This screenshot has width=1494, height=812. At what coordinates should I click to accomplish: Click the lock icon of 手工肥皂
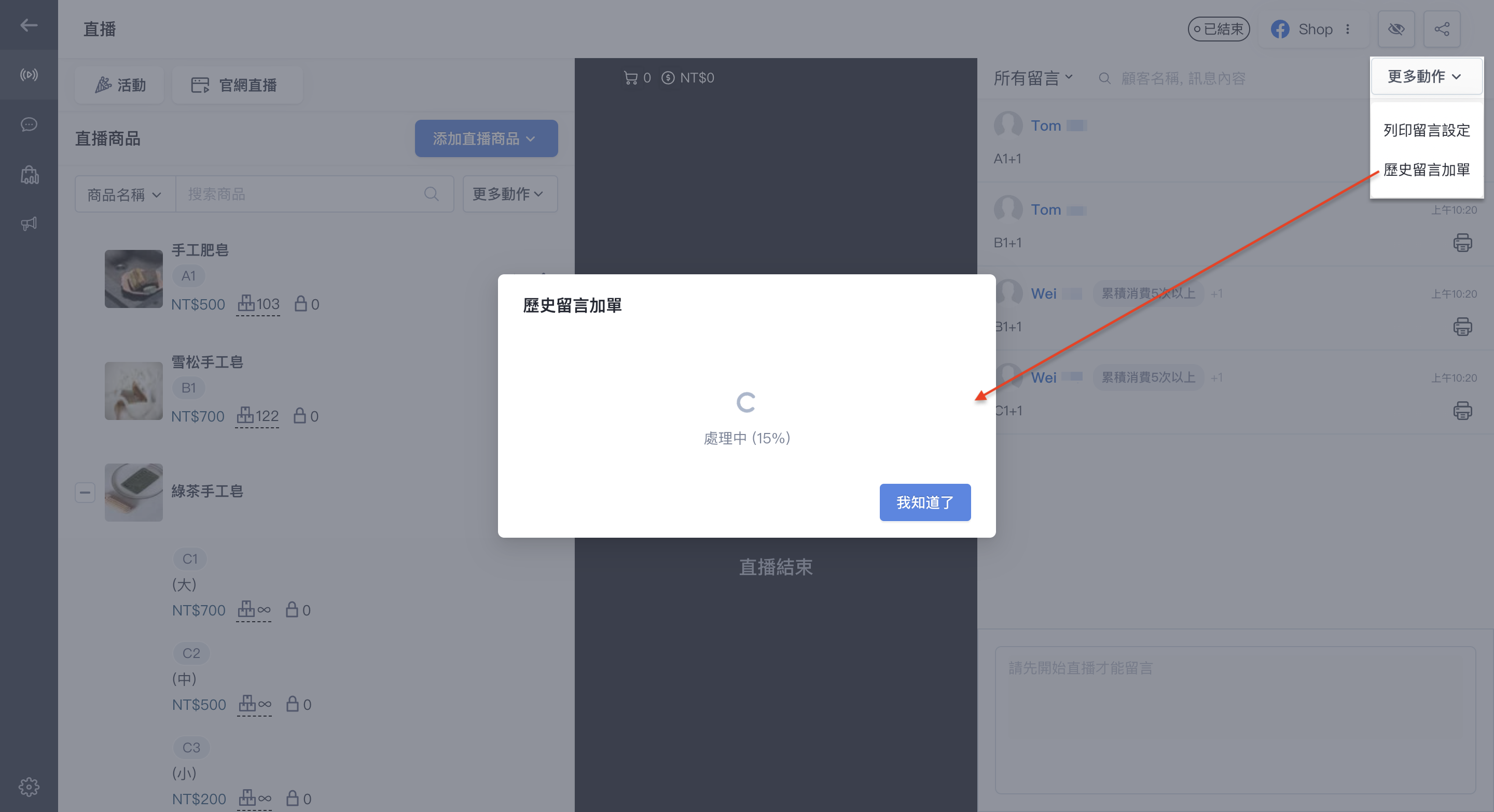click(x=300, y=303)
